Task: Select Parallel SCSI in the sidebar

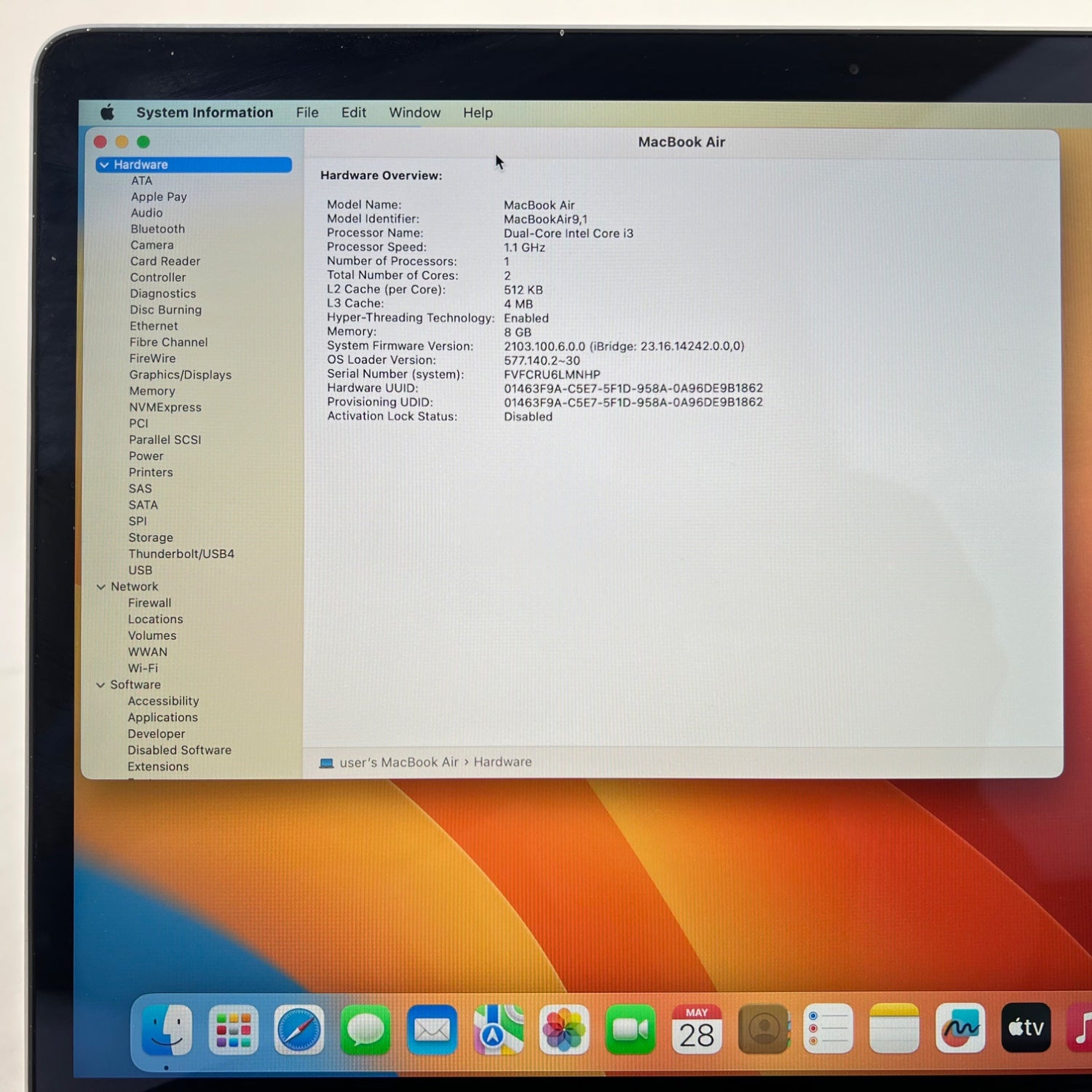Action: point(165,440)
